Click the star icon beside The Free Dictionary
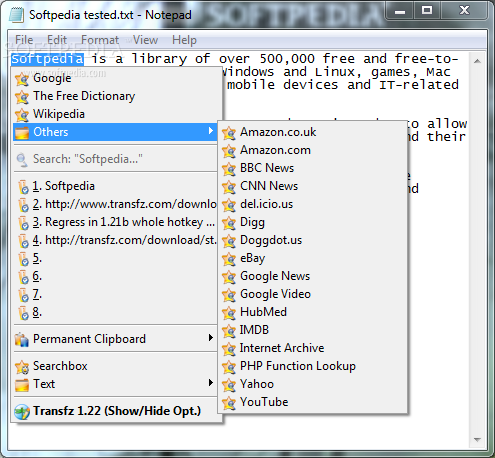Viewport: 495px width, 458px height. click(x=22, y=96)
